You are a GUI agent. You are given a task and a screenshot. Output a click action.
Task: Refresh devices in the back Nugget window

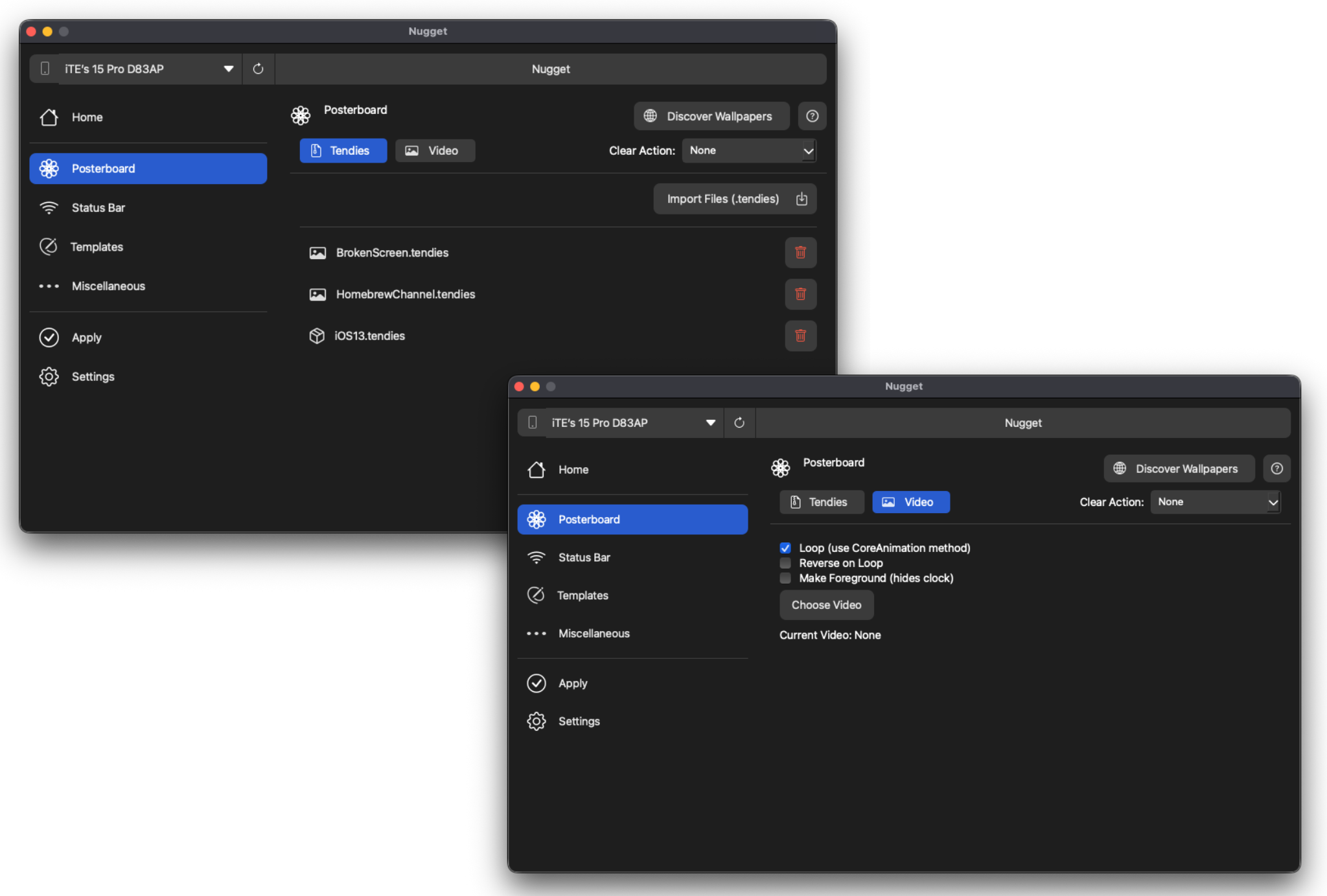coord(258,69)
